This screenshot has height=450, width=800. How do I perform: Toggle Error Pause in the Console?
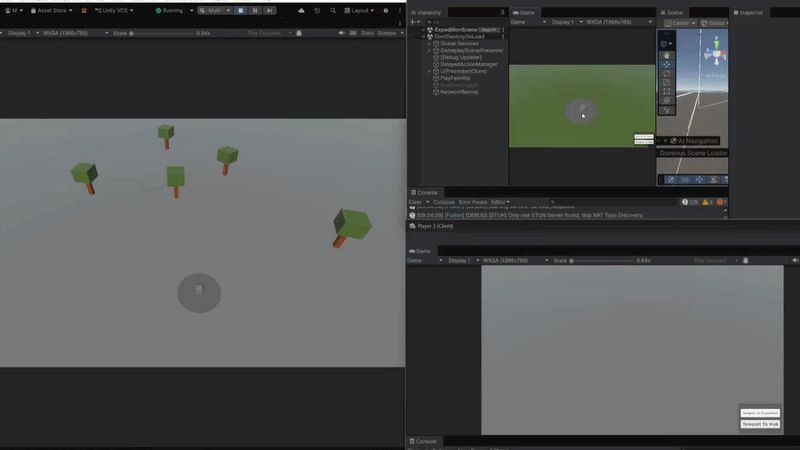[x=472, y=202]
